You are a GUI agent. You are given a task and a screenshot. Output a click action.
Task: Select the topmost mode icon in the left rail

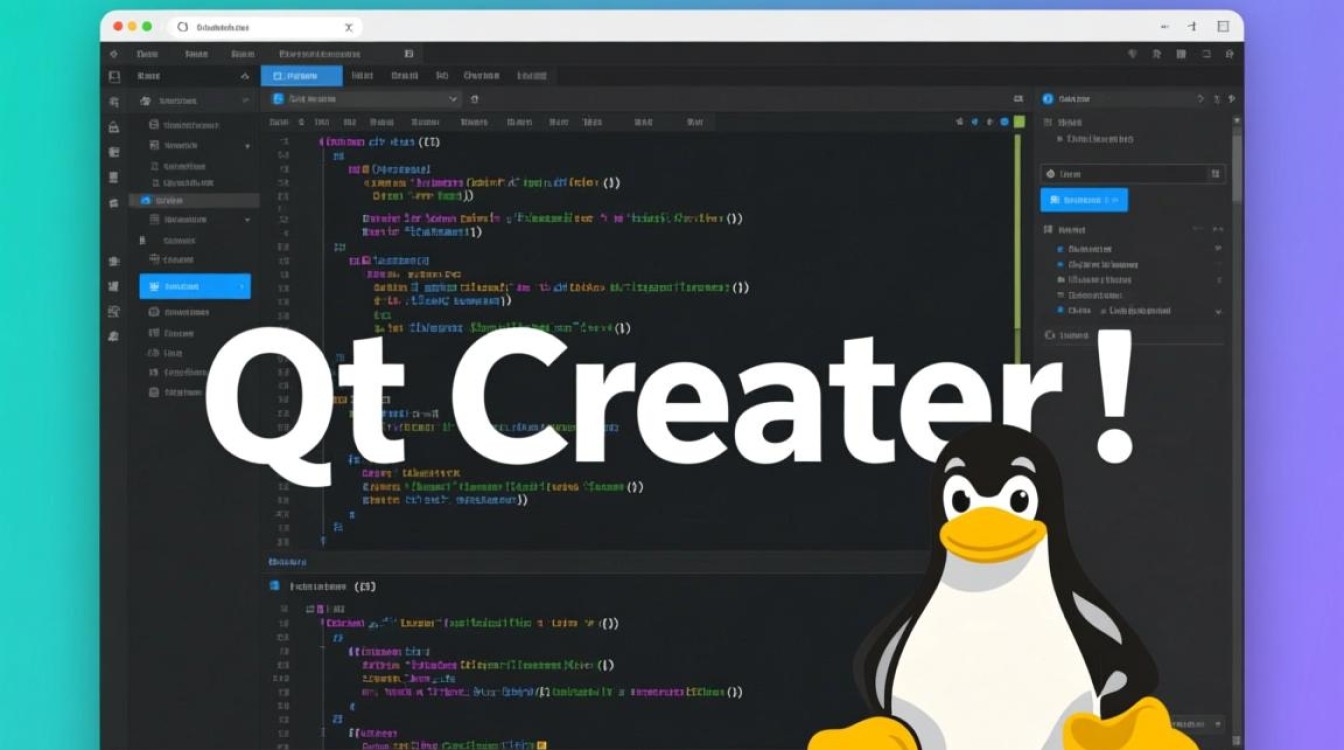[113, 77]
